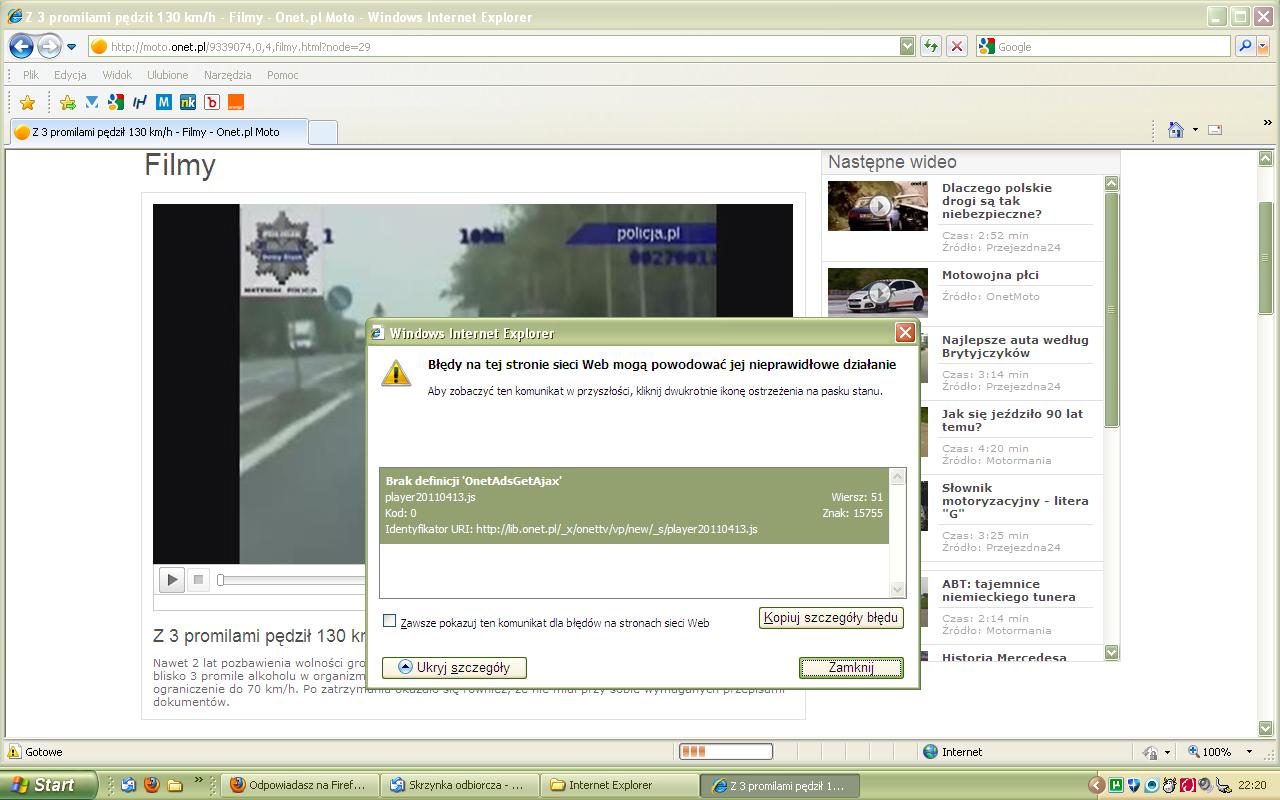
Task: Open 'Najlepsze auta według Brytyjczyków' video
Action: (x=1015, y=346)
